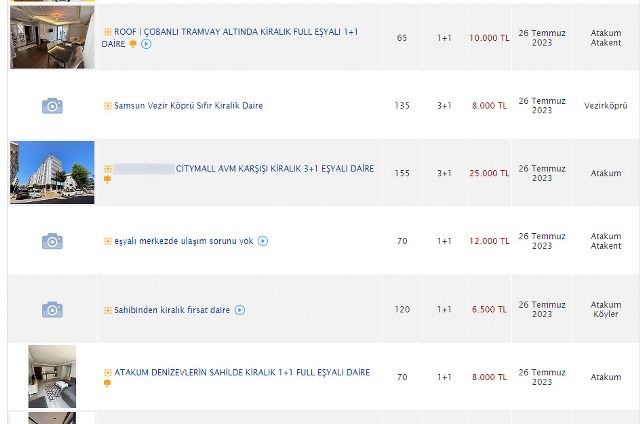The width and height of the screenshot is (640, 424).
Task: Click the 25.000 TL price cell
Action: click(x=489, y=173)
